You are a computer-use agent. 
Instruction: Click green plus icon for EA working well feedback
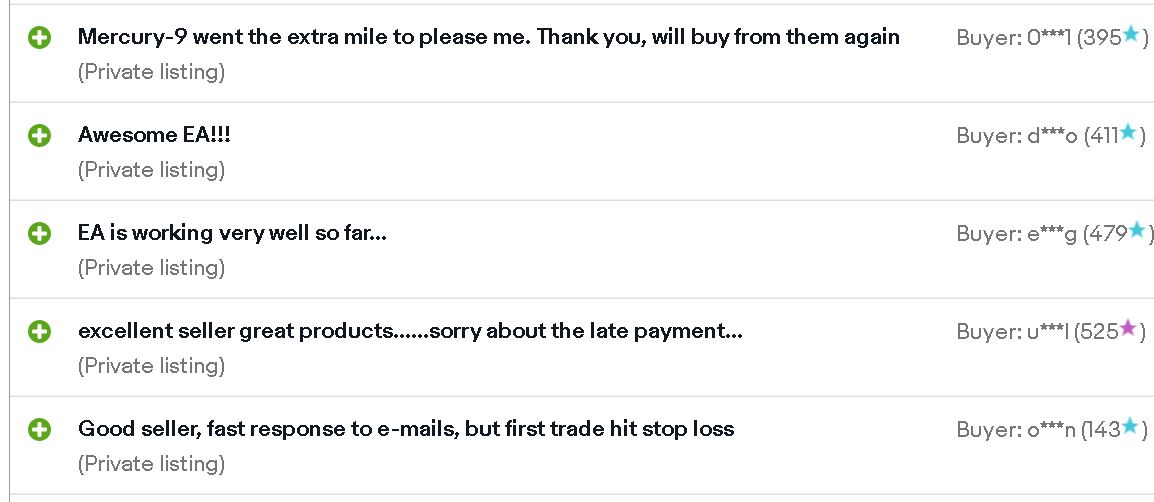39,233
